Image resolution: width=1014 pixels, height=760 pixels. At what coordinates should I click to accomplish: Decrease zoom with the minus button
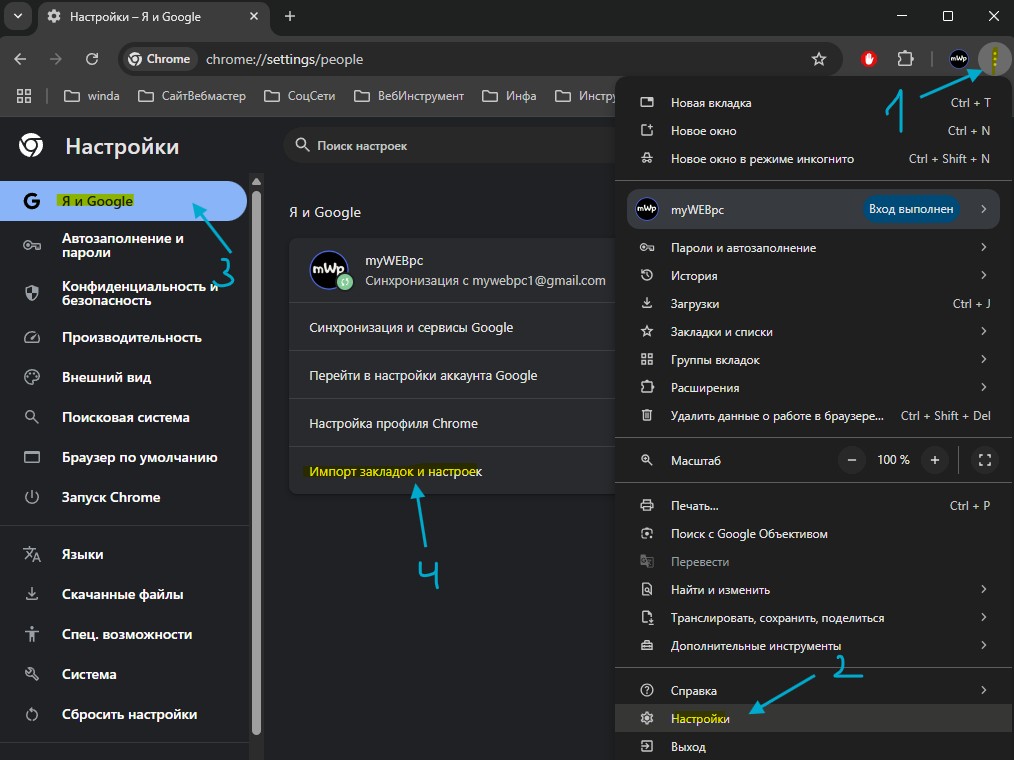[852, 460]
